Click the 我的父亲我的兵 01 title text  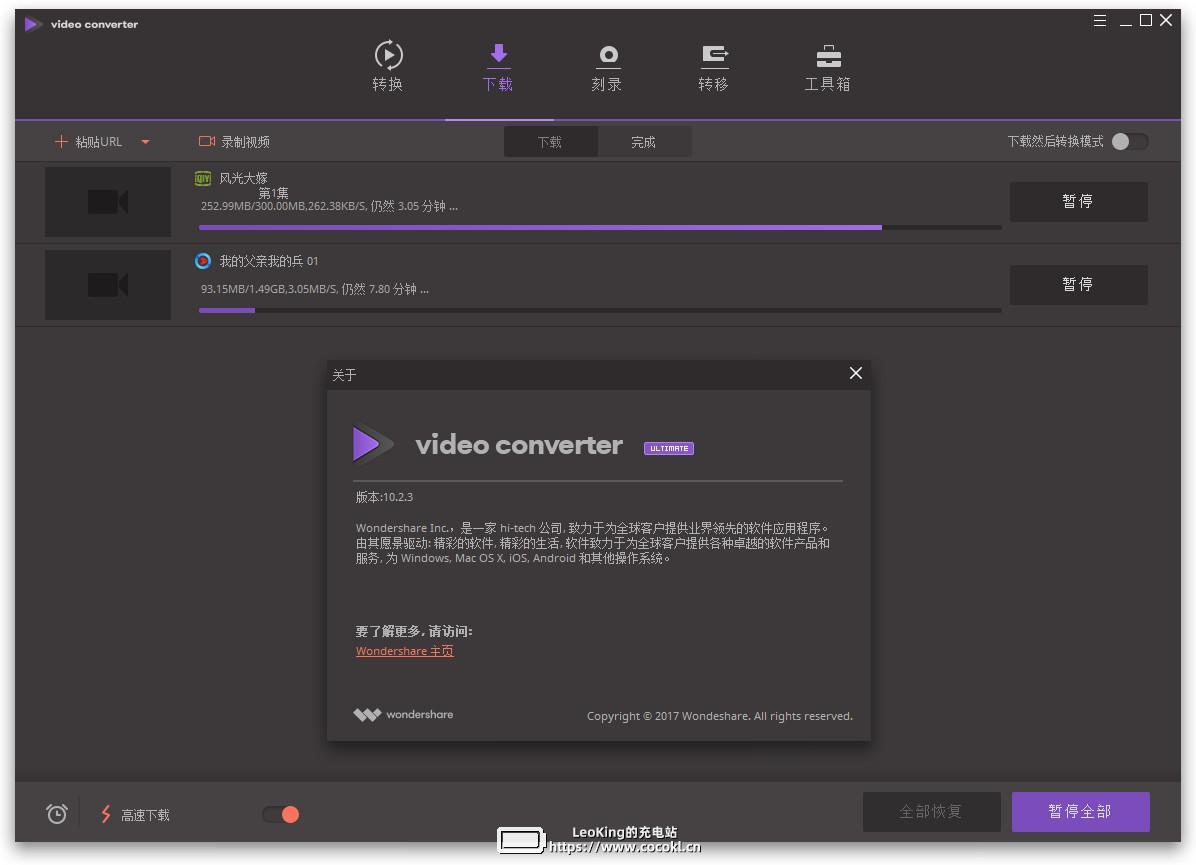[x=268, y=261]
